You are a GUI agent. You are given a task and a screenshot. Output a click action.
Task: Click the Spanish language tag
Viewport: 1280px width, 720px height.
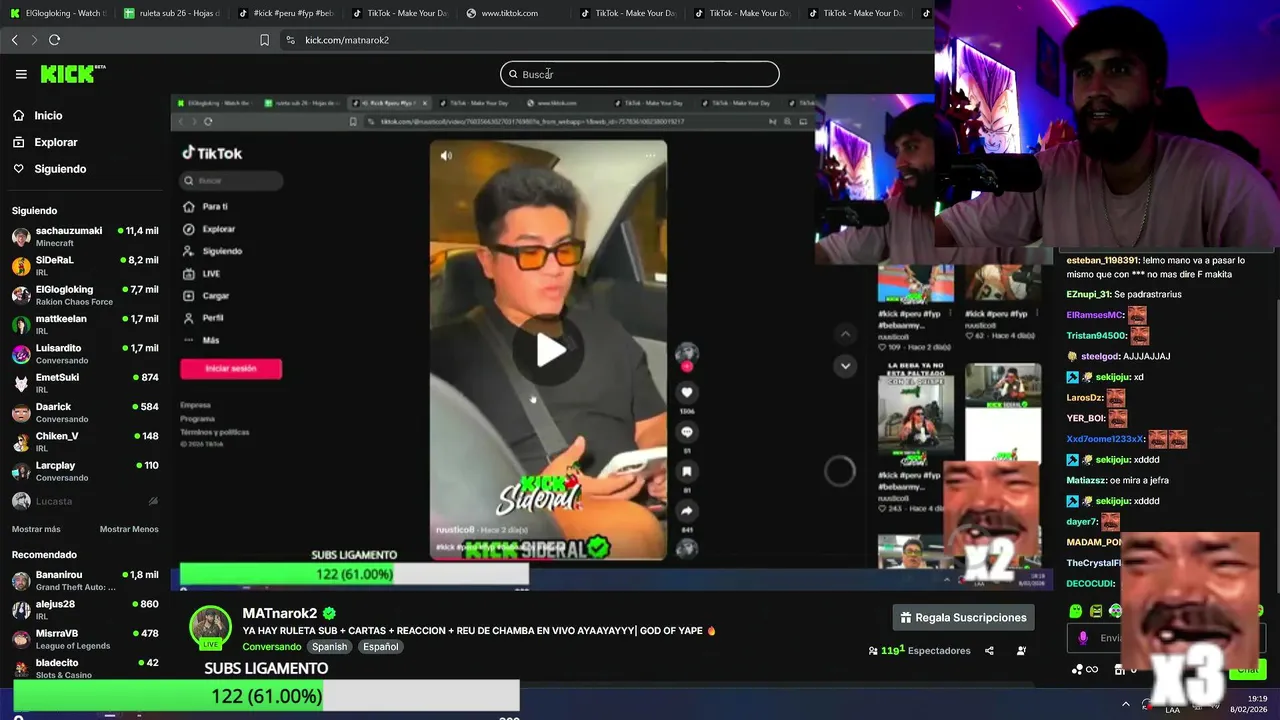click(x=329, y=647)
